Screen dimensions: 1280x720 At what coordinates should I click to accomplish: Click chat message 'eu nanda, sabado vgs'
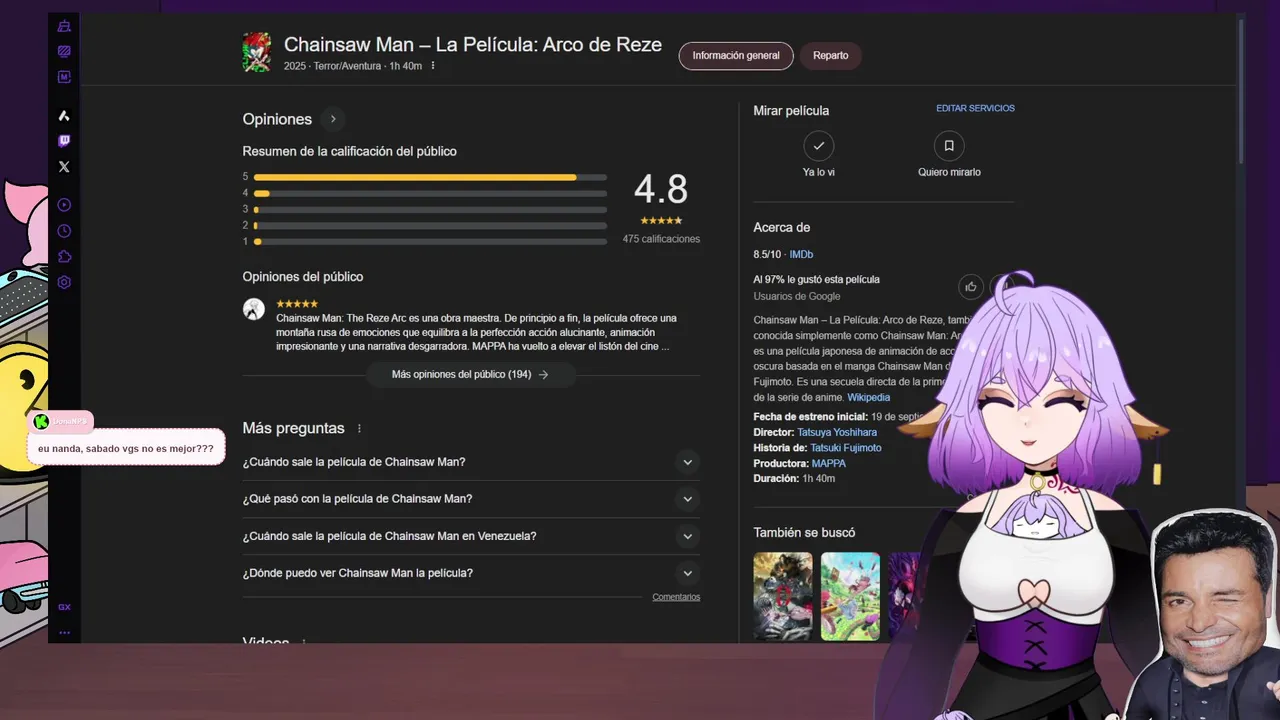coord(126,449)
